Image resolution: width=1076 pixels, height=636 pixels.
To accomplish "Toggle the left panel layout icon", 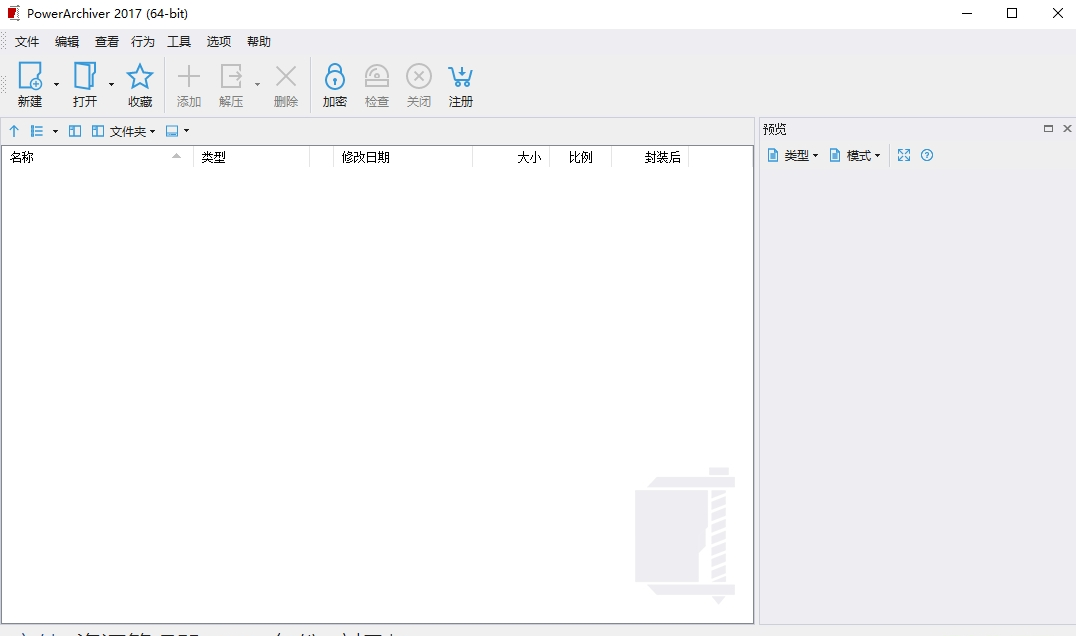I will 75,131.
